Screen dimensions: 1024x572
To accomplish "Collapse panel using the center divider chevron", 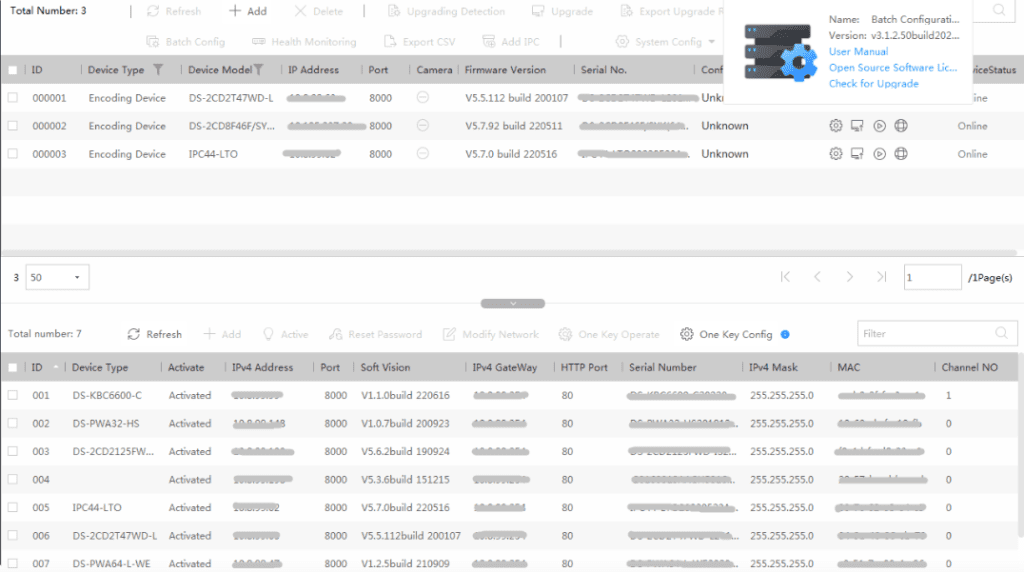I will click(513, 304).
